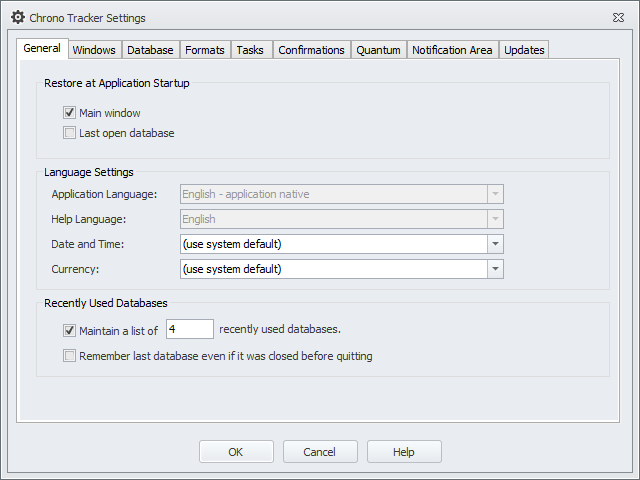Viewport: 640px width, 480px height.
Task: Click the Help Language: label
Action: tap(89, 219)
